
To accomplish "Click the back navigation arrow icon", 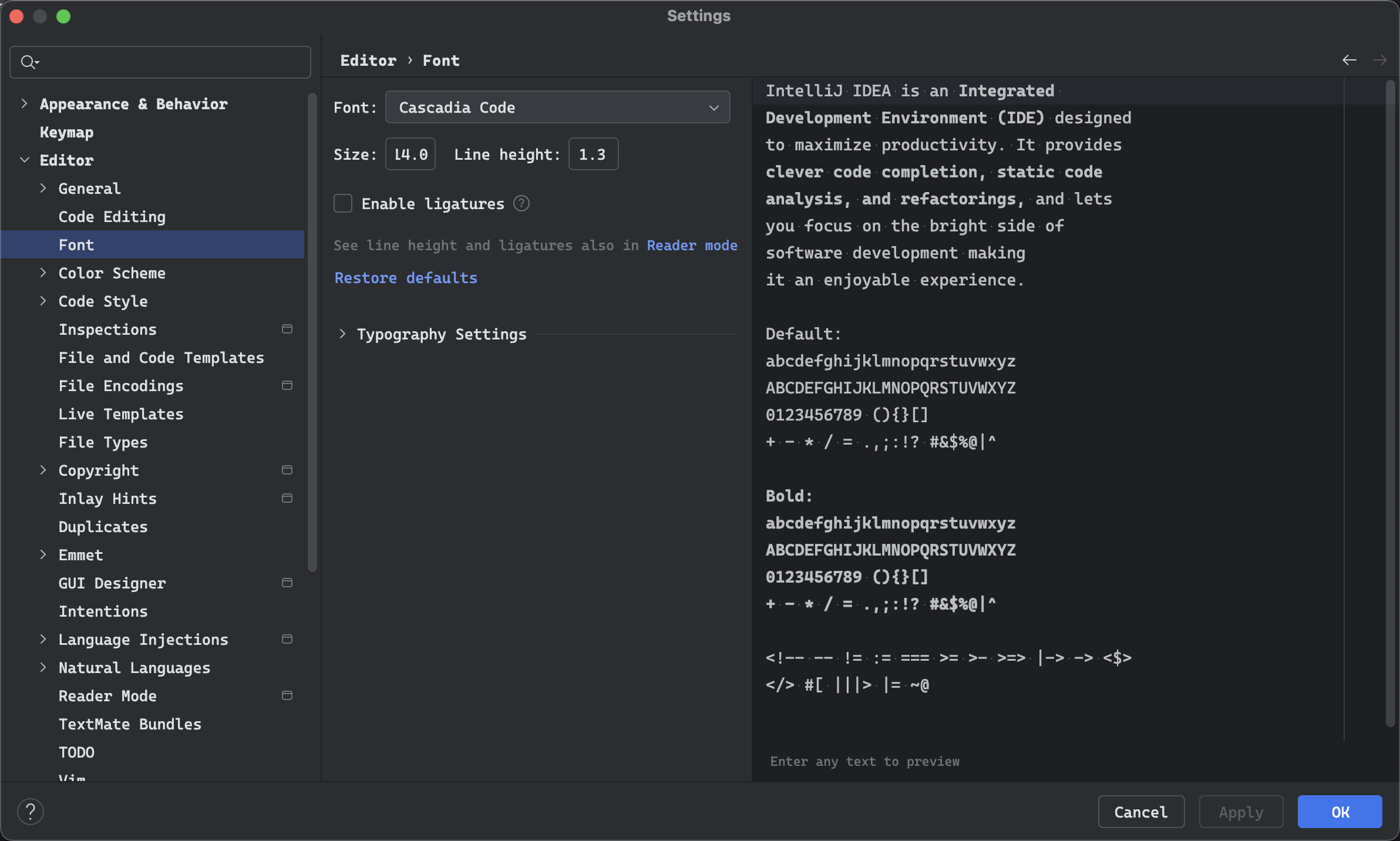I will 1349,60.
